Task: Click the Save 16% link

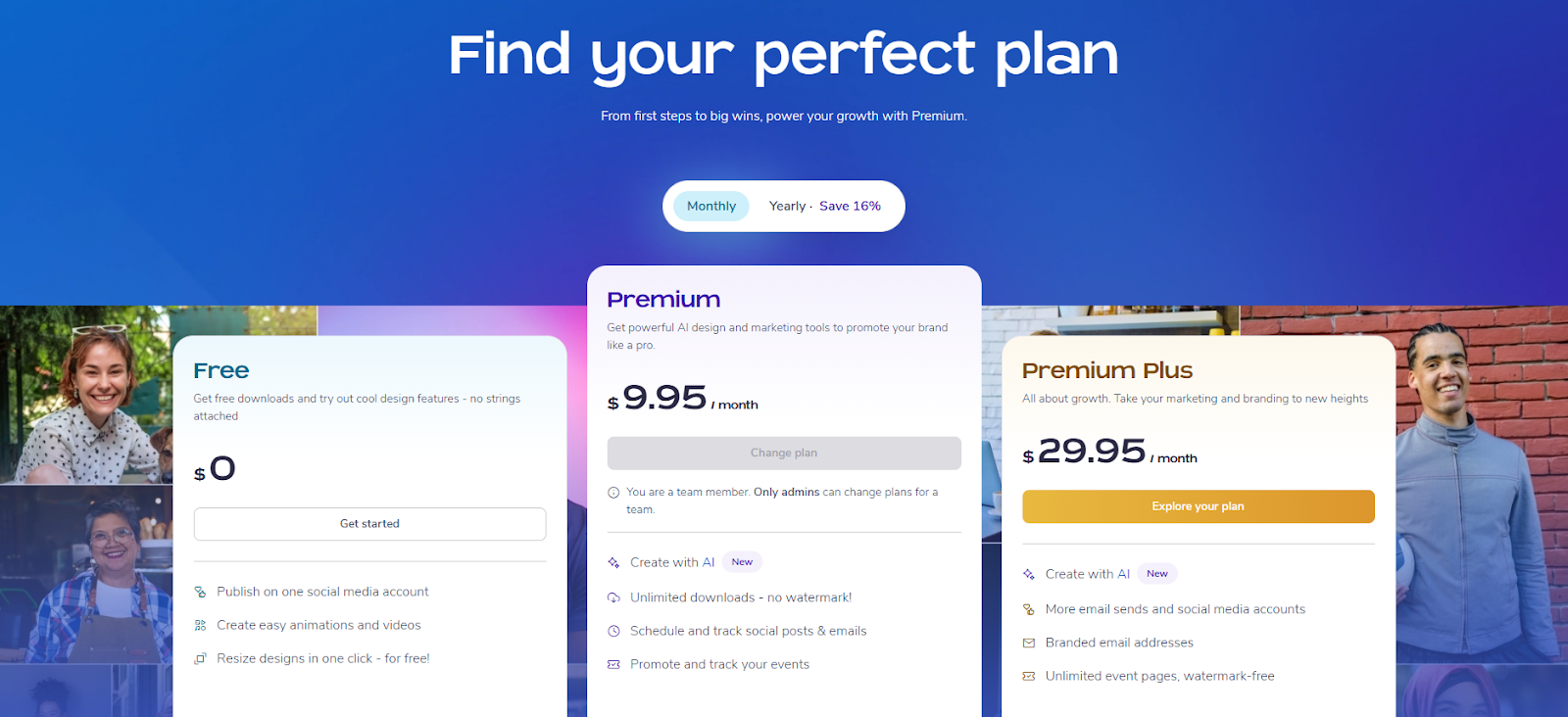Action: pyautogui.click(x=850, y=206)
